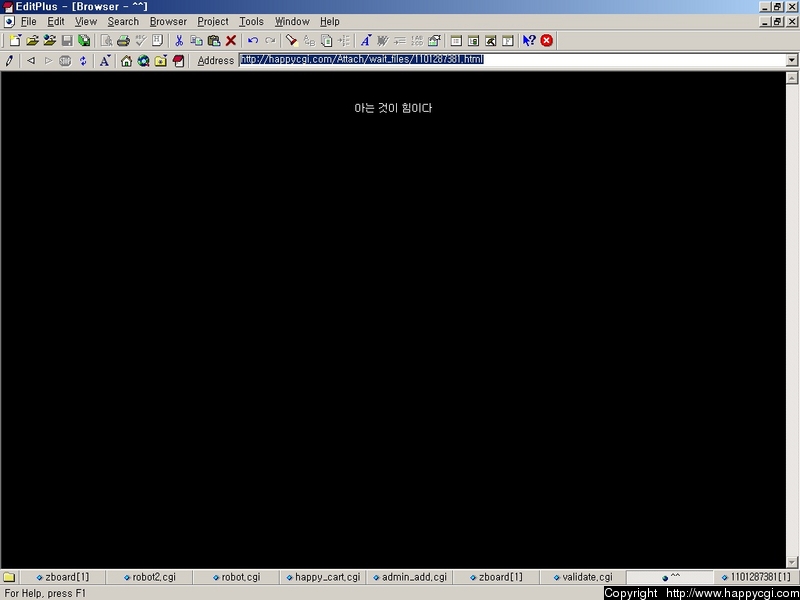Open the Tools menu

(x=252, y=21)
